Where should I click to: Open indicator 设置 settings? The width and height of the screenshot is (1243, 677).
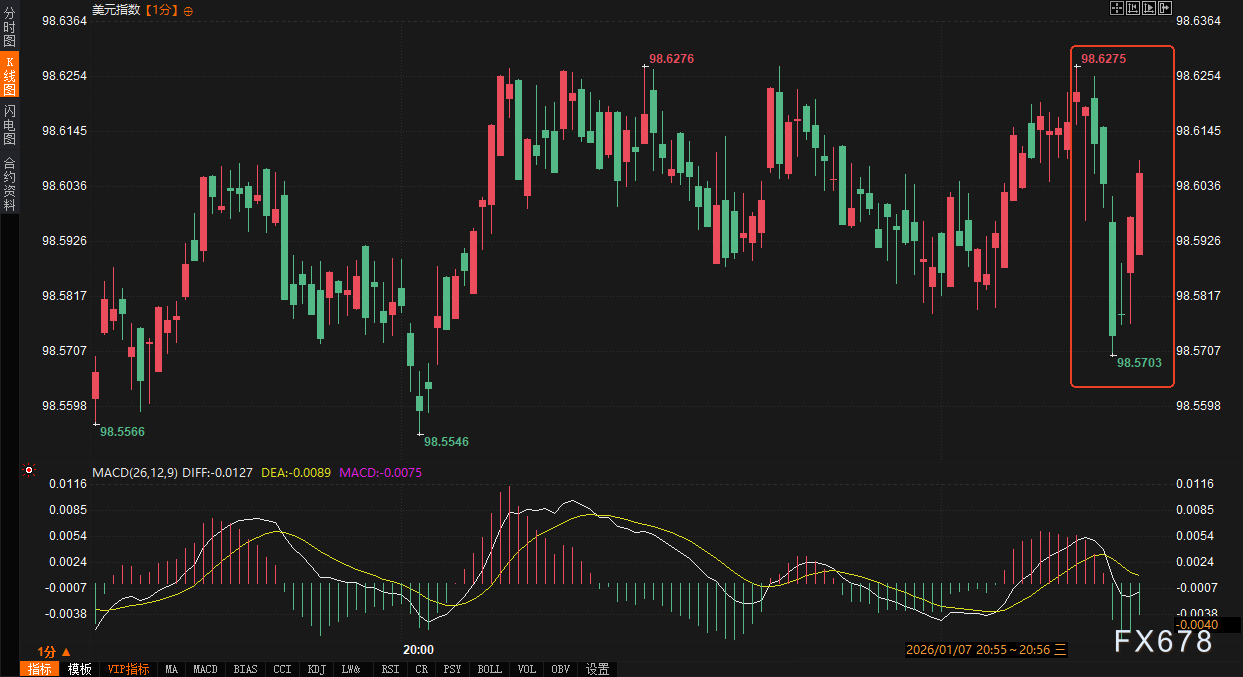598,669
